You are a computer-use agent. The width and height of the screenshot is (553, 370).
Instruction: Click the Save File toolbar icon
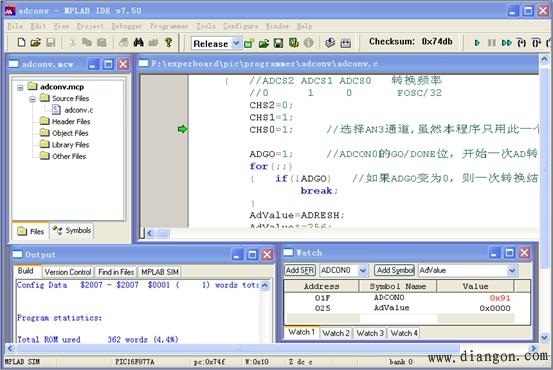click(51, 43)
